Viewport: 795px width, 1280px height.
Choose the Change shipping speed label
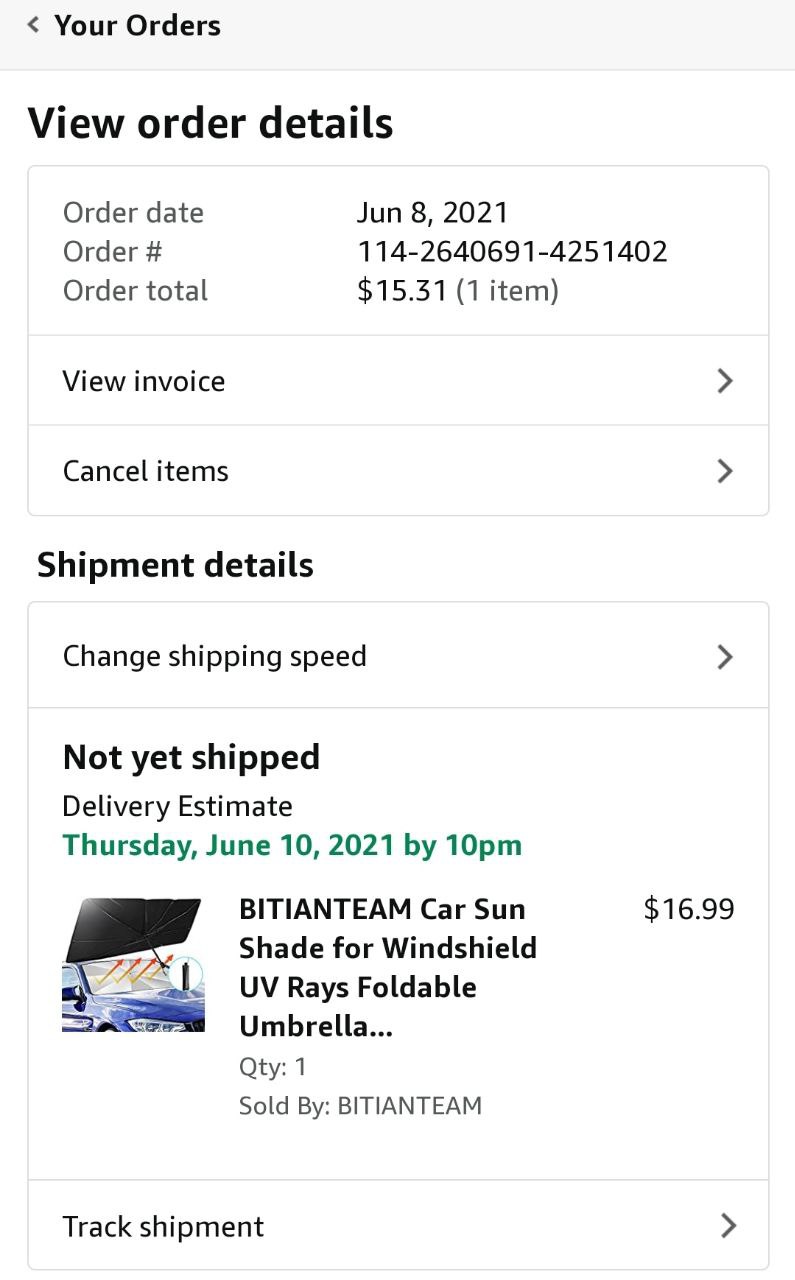pyautogui.click(x=215, y=657)
